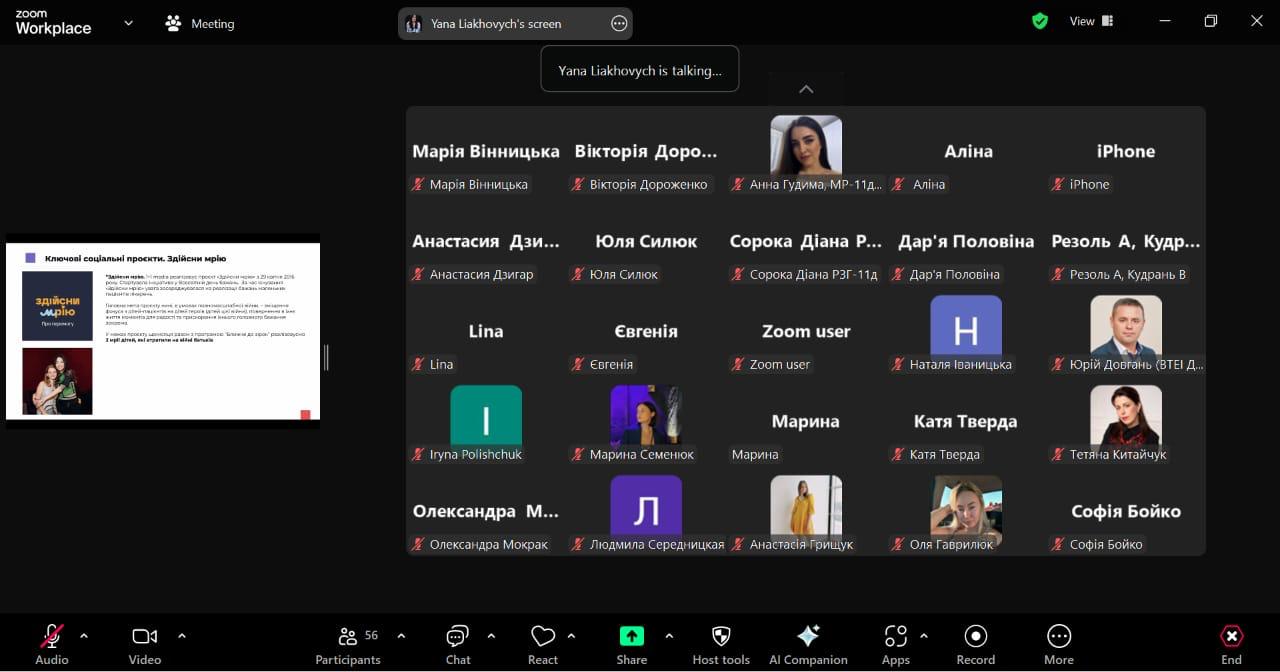The image size is (1280, 672).
Task: Toggle the camera with Video button
Action: [x=145, y=643]
